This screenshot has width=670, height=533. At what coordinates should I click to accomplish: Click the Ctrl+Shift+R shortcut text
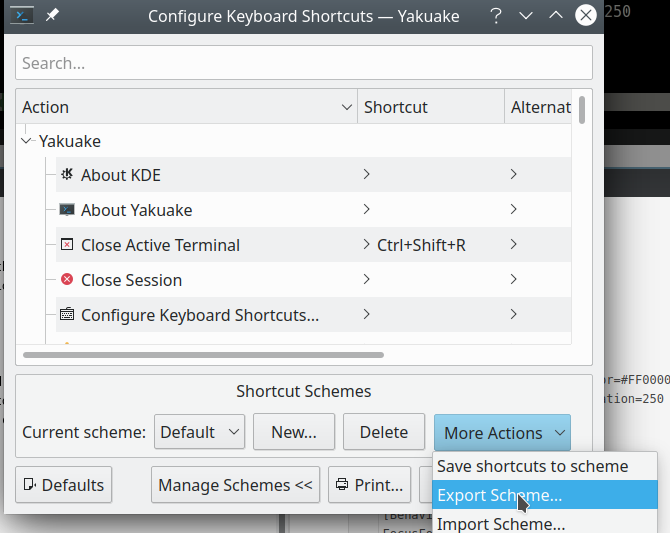pyautogui.click(x=421, y=245)
